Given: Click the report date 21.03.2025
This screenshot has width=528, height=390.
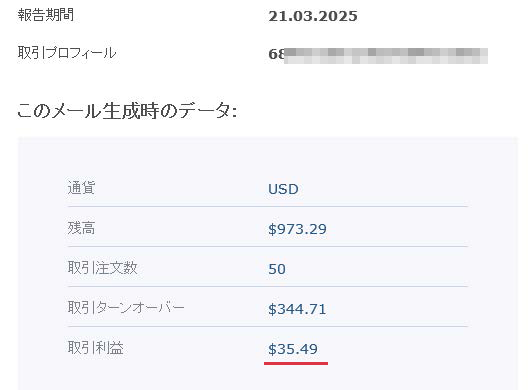Looking at the screenshot, I should pyautogui.click(x=313, y=16).
